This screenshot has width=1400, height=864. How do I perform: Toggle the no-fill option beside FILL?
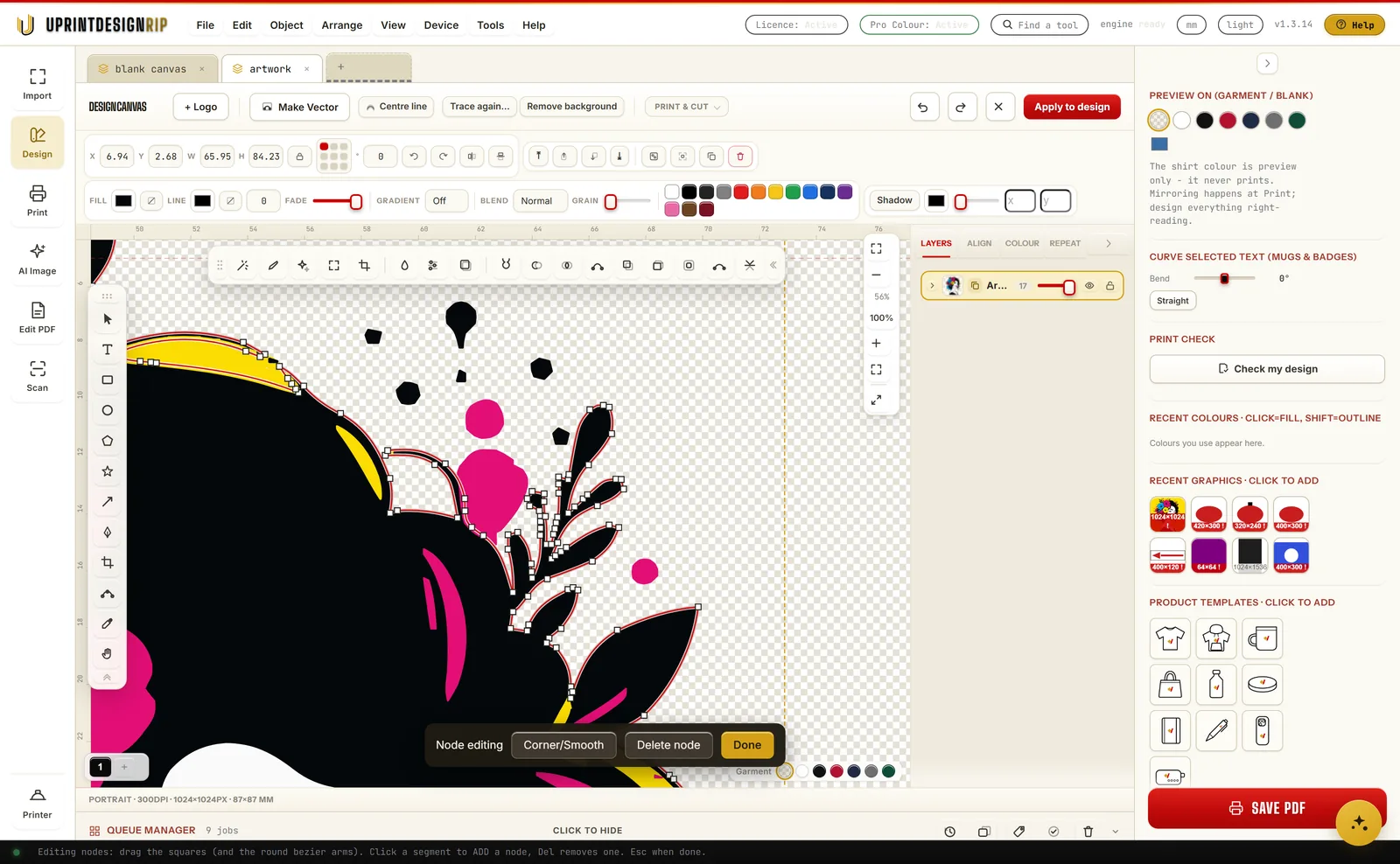point(151,201)
